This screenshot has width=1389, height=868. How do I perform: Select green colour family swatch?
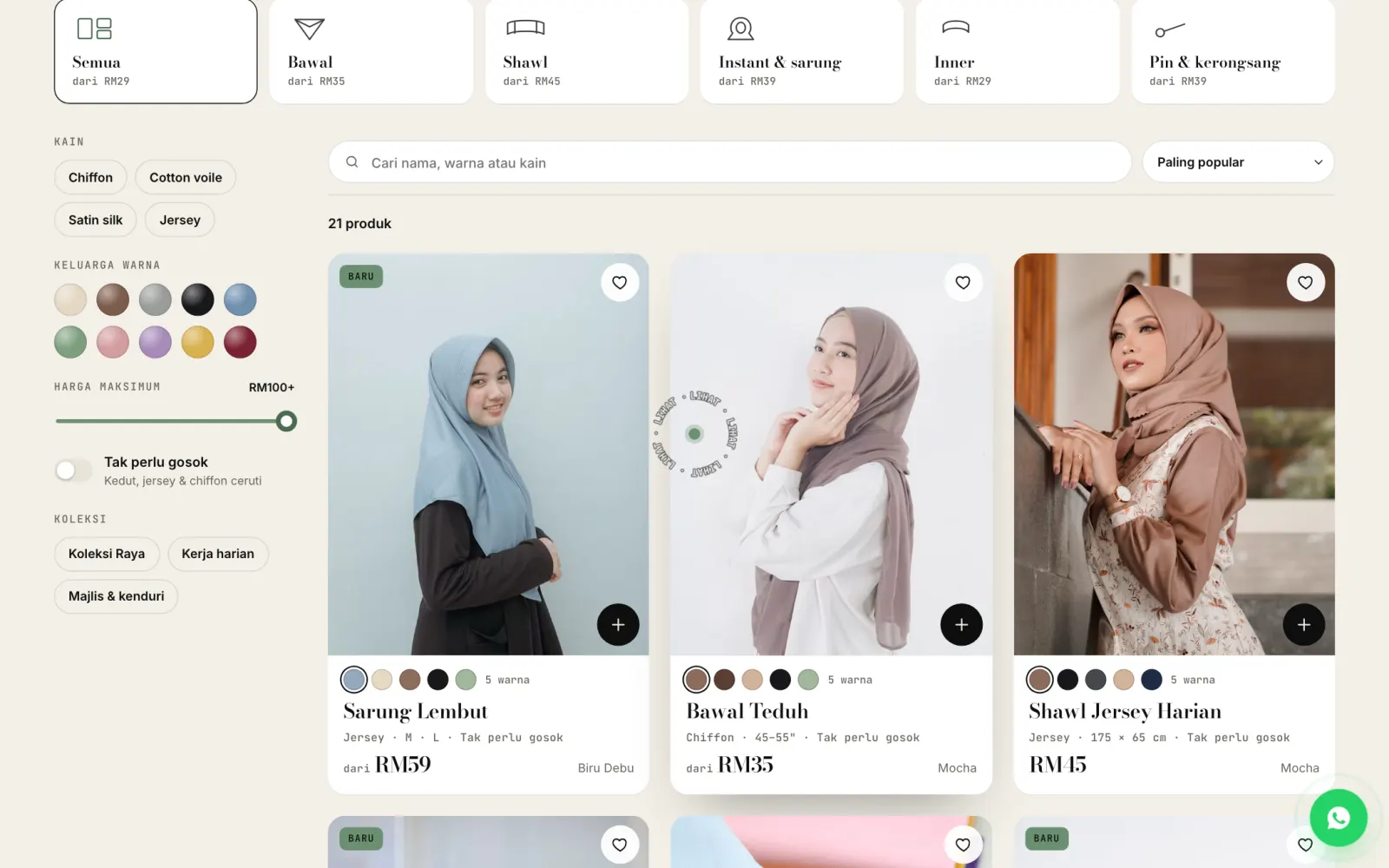[70, 342]
